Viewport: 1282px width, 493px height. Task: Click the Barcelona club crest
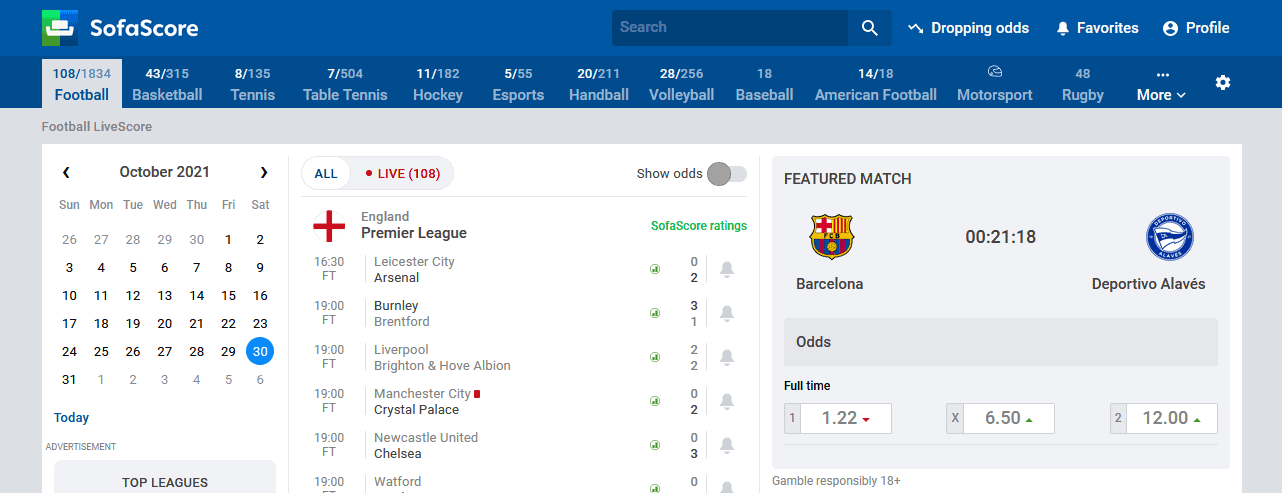[830, 237]
